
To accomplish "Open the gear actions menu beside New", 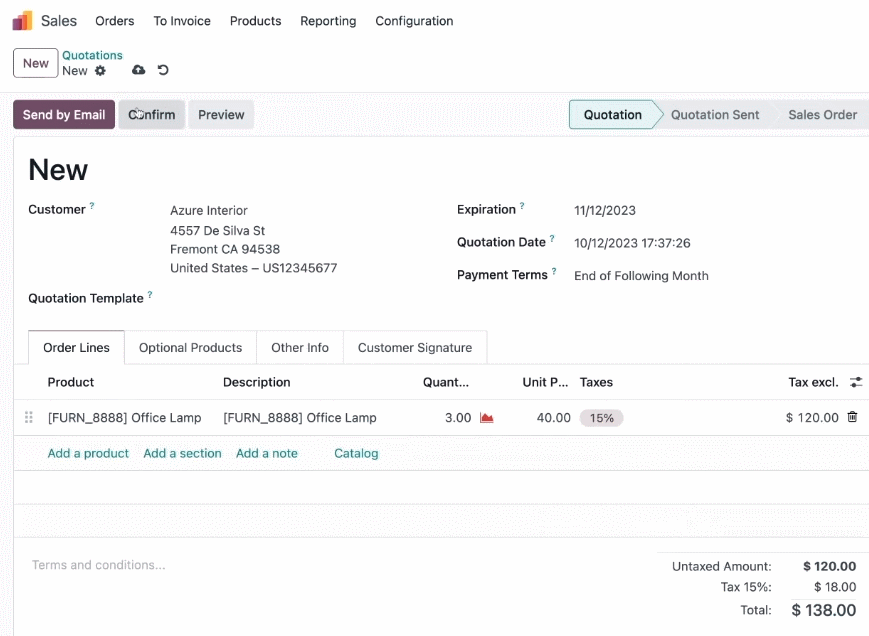I will click(x=100, y=71).
